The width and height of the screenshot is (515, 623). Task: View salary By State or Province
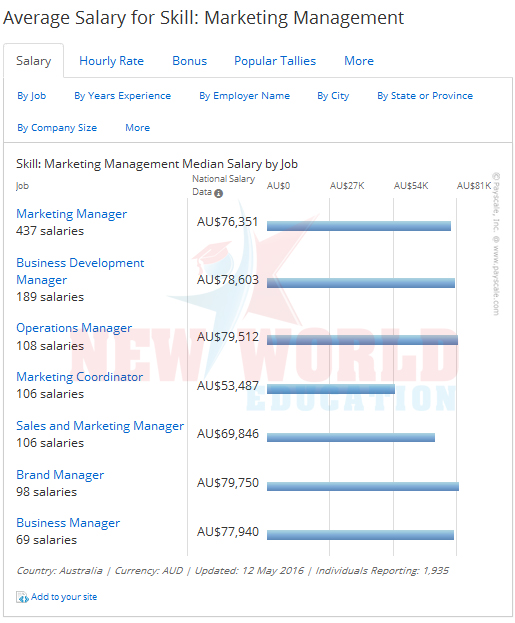pos(425,96)
